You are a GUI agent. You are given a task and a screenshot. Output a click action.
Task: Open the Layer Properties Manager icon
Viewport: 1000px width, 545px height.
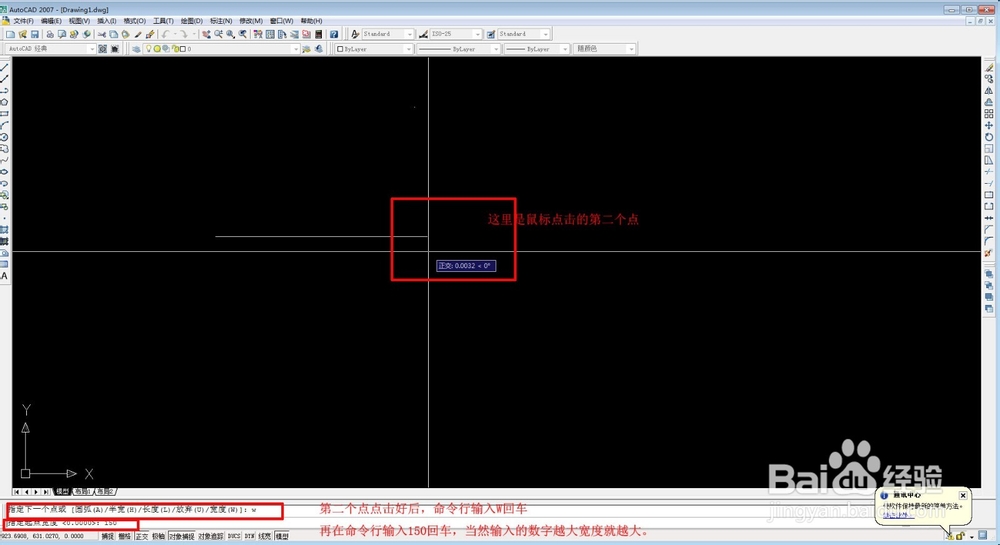click(136, 48)
